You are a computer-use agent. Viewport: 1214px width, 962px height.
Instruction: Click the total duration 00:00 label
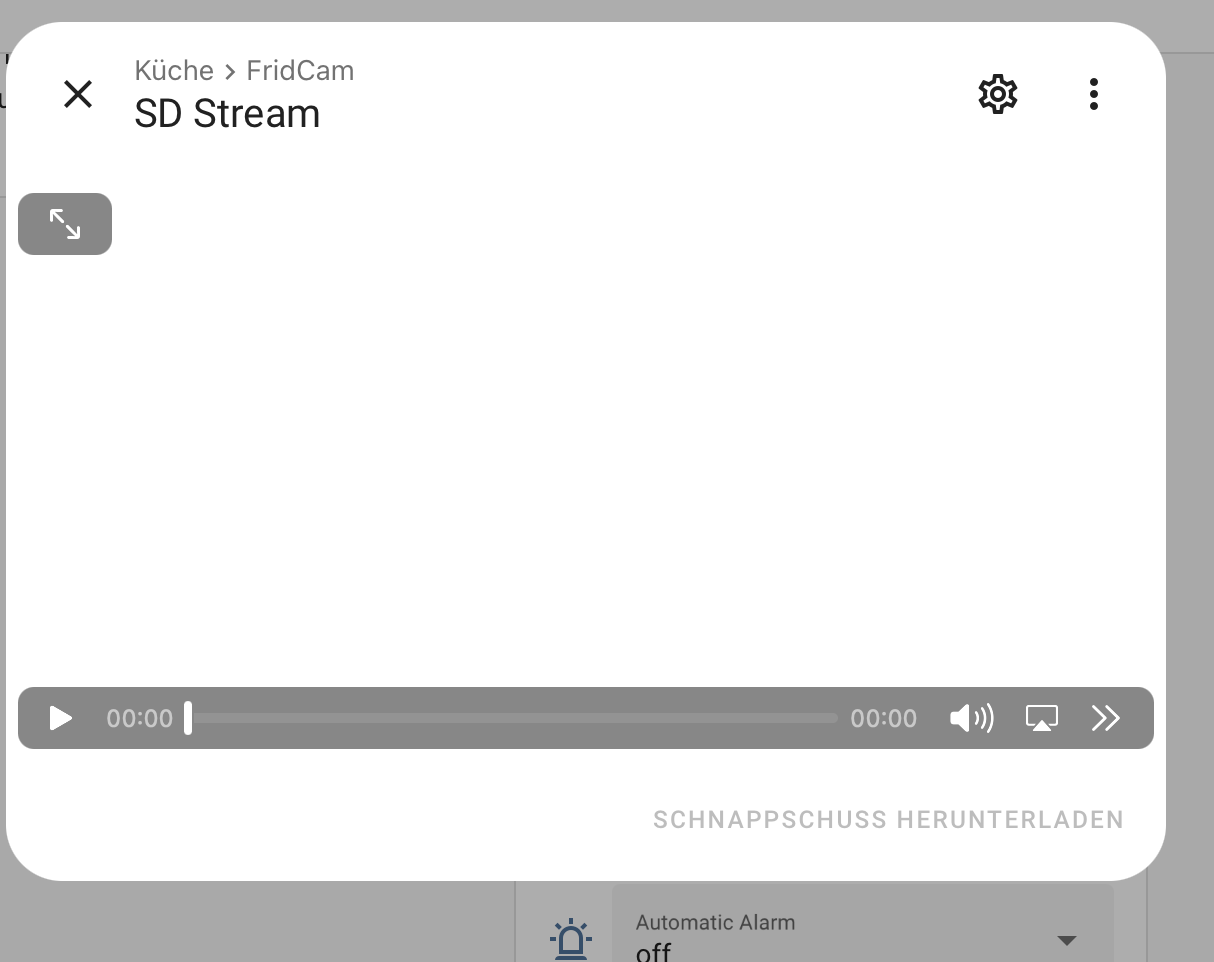click(x=883, y=718)
